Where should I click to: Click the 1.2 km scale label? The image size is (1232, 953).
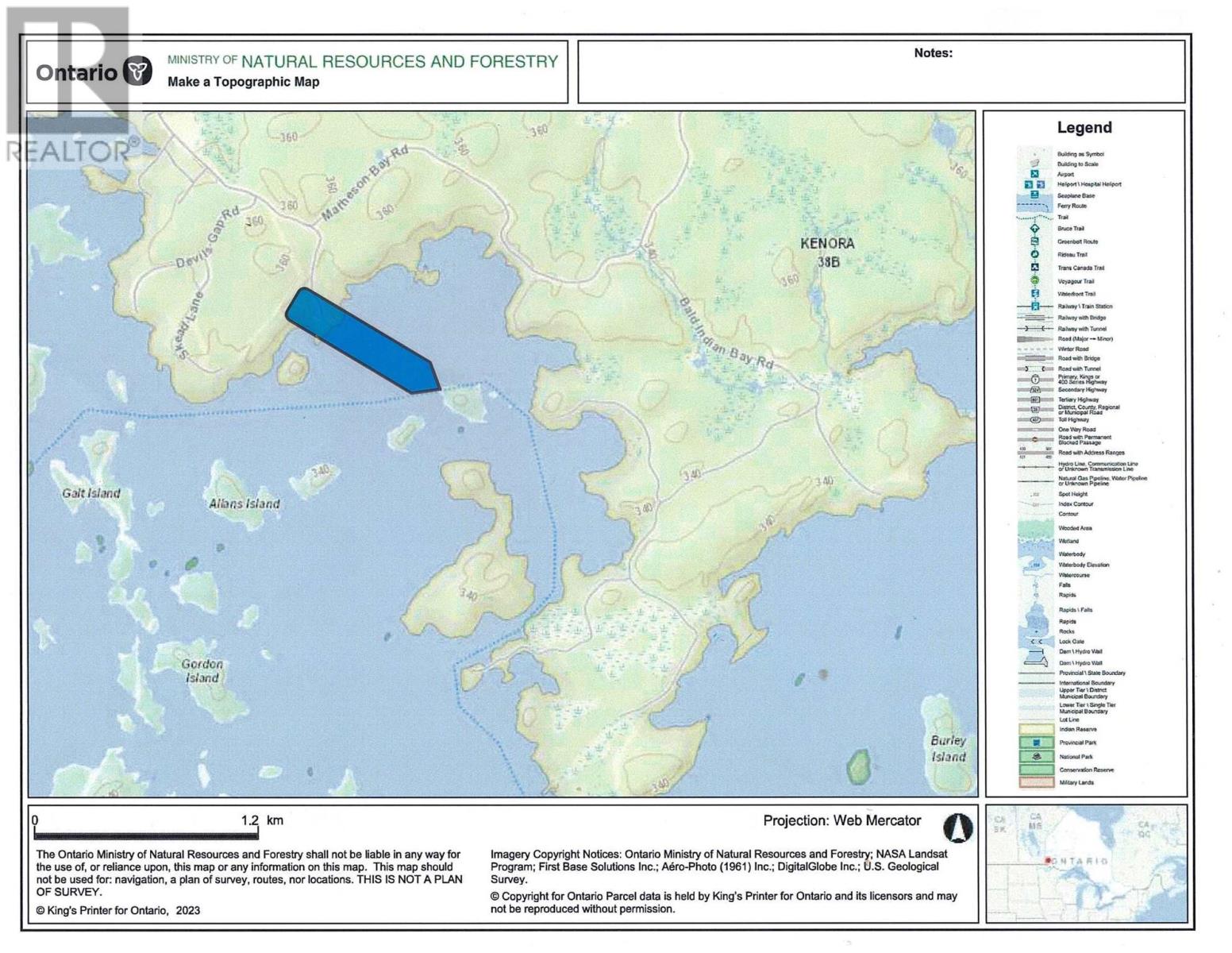point(263,820)
